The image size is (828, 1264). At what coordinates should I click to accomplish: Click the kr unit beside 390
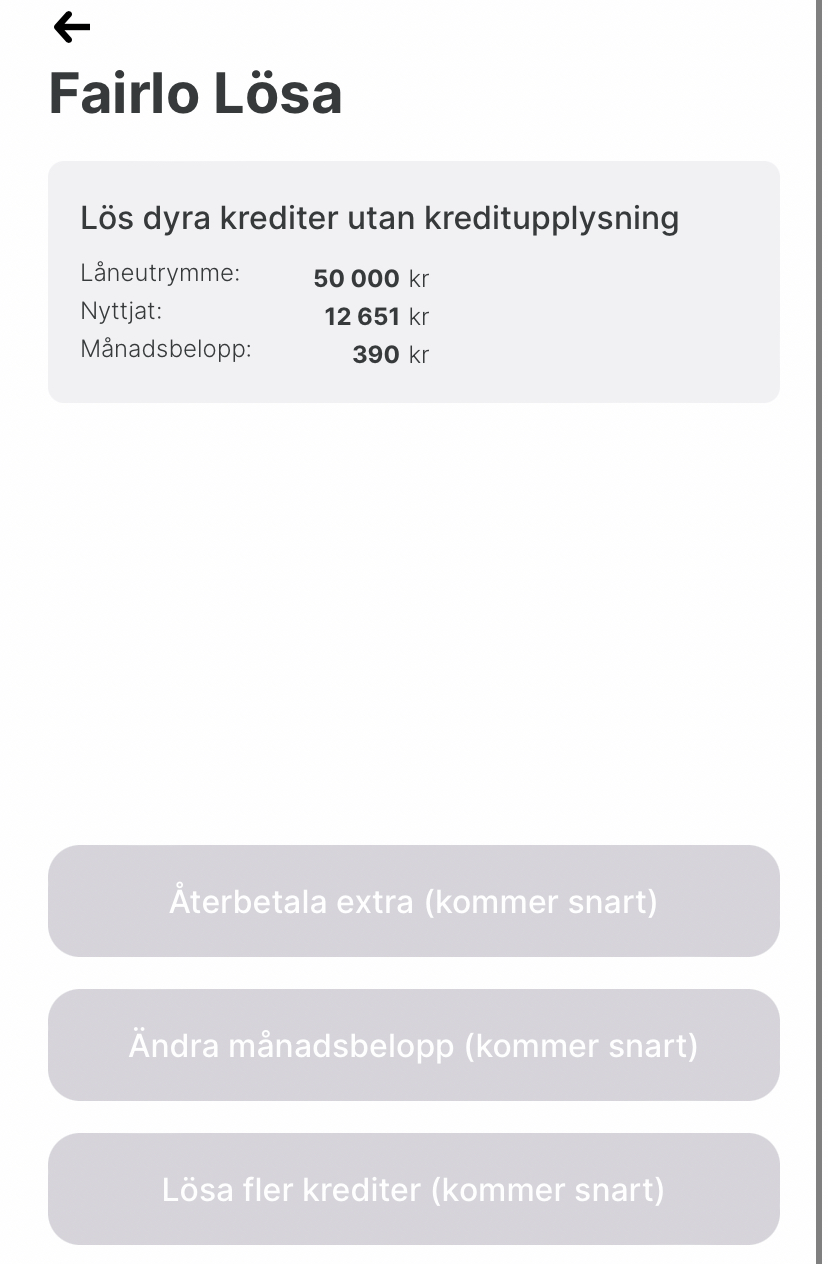pyautogui.click(x=418, y=355)
